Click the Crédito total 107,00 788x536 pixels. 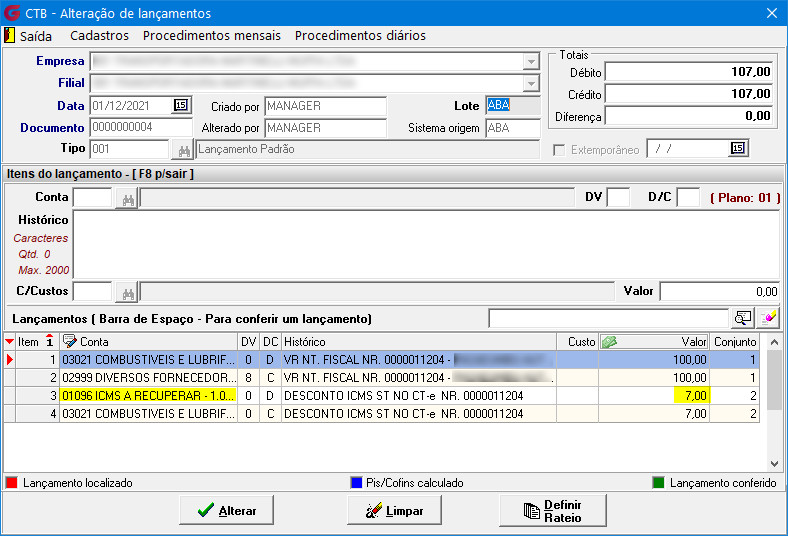point(689,94)
